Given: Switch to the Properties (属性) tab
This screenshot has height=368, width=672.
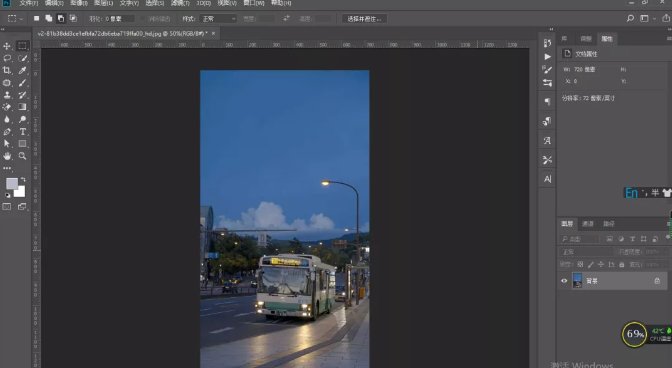Looking at the screenshot, I should 607,39.
